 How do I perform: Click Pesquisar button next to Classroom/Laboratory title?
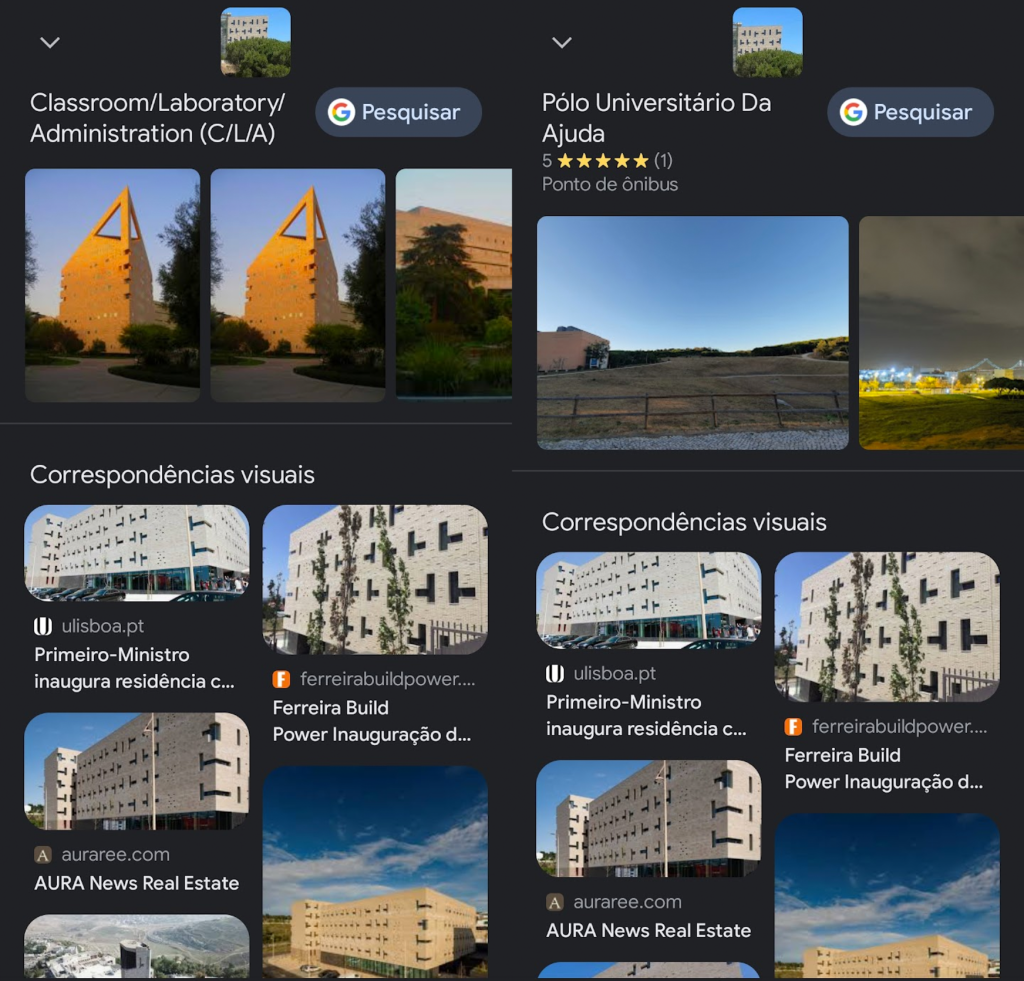[398, 112]
